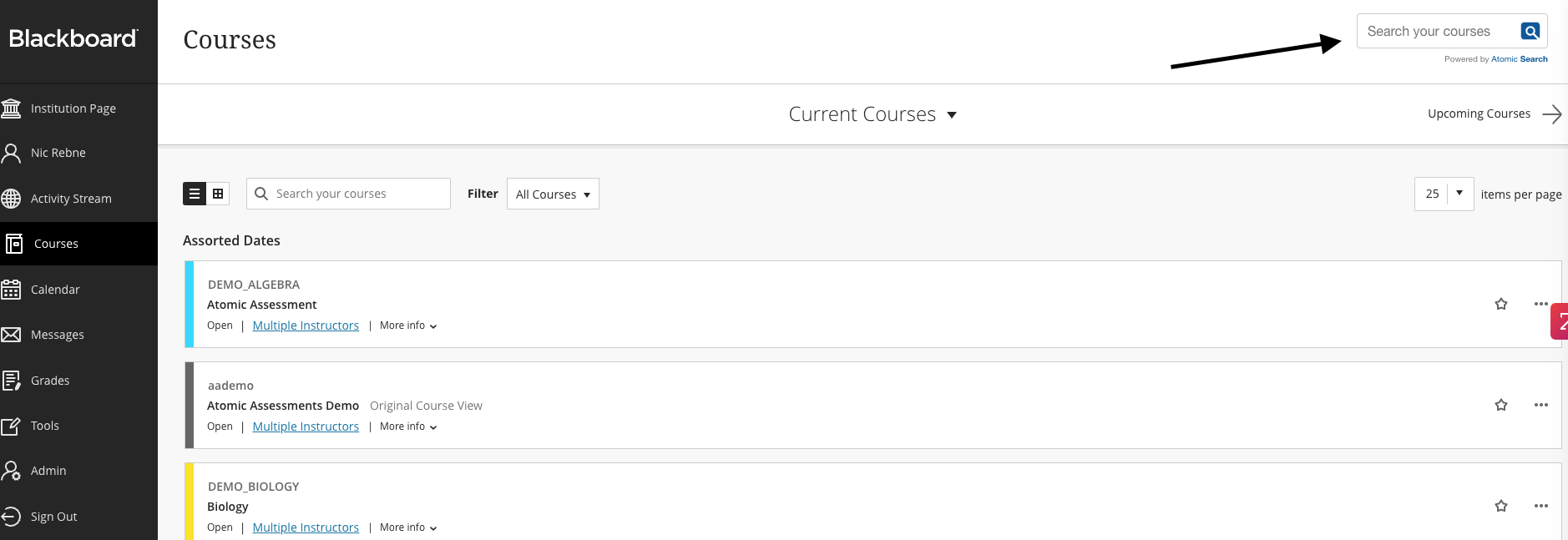Star the Biology course as favorite
Screen dimensions: 1568x540
click(x=1500, y=506)
